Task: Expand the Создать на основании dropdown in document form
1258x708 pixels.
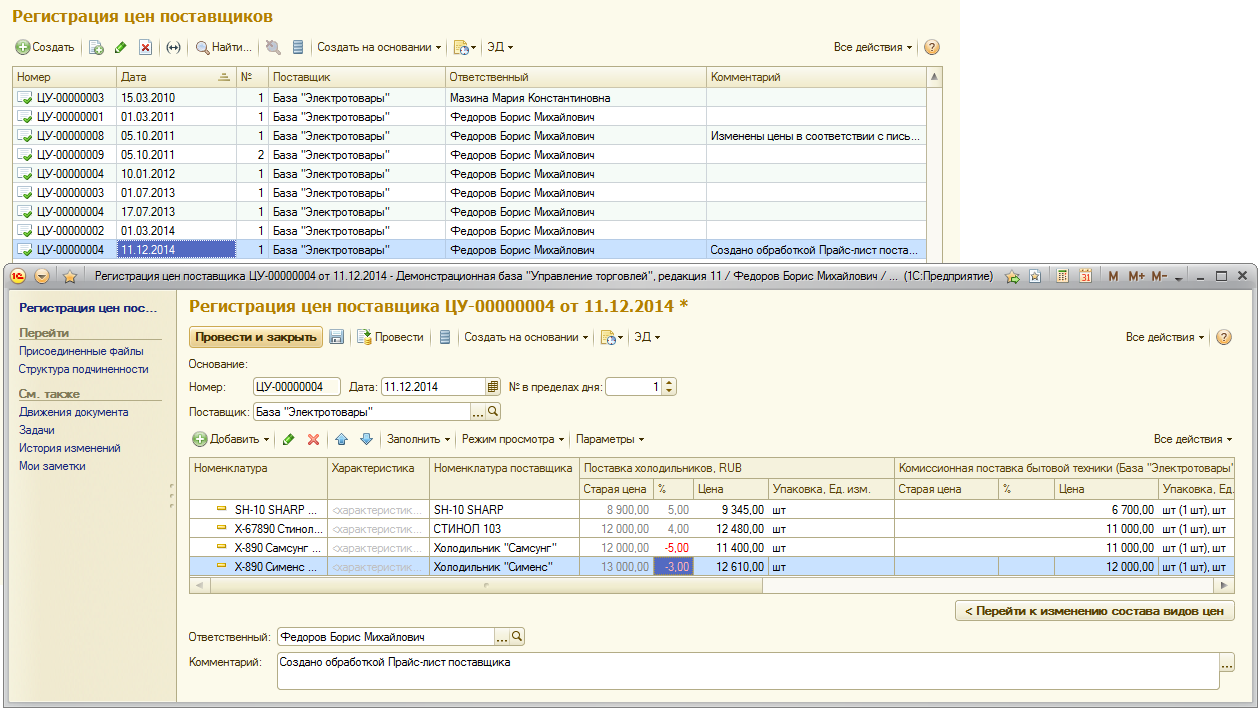Action: pyautogui.click(x=526, y=337)
